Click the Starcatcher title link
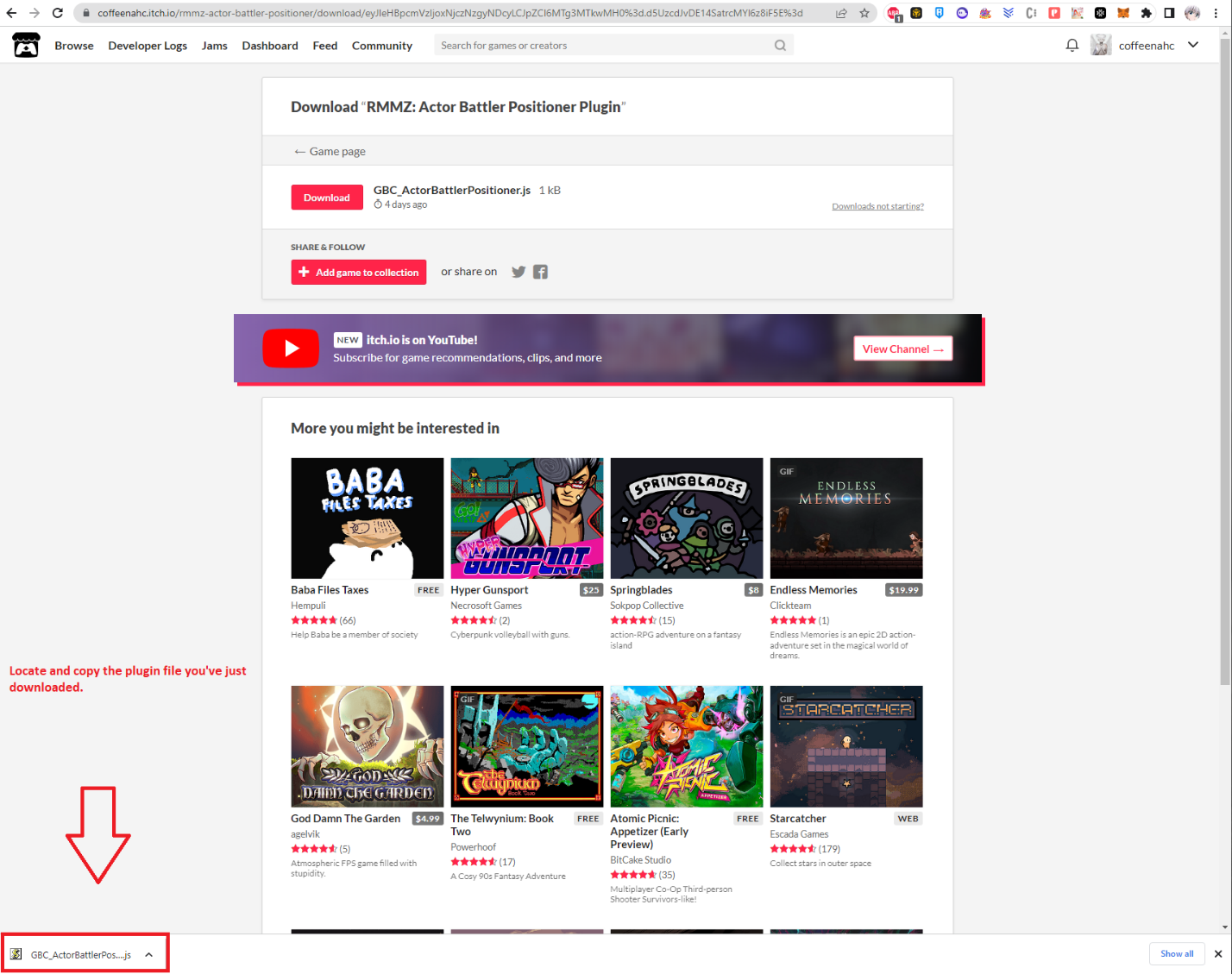This screenshot has width=1232, height=974. click(798, 819)
